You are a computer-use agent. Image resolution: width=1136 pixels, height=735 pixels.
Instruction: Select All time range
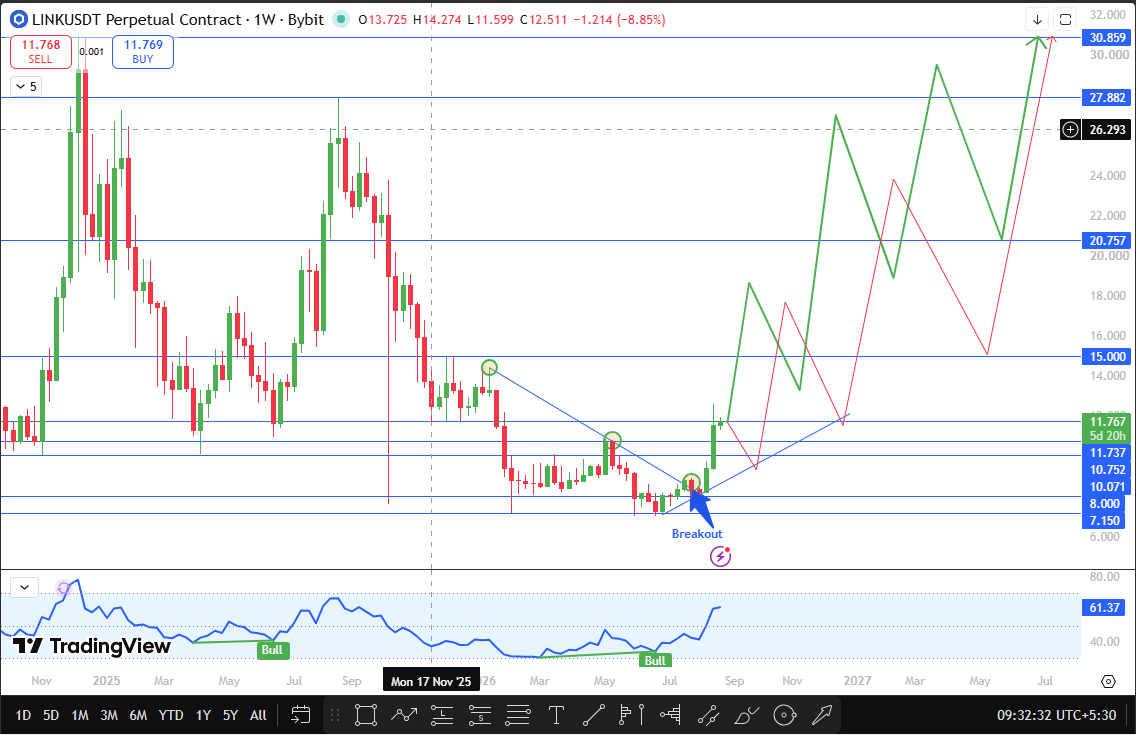coord(259,715)
